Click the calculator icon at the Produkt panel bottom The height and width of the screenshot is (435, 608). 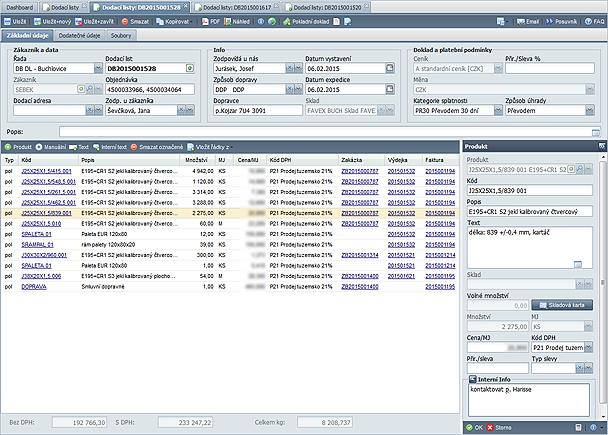pyautogui.click(x=579, y=427)
